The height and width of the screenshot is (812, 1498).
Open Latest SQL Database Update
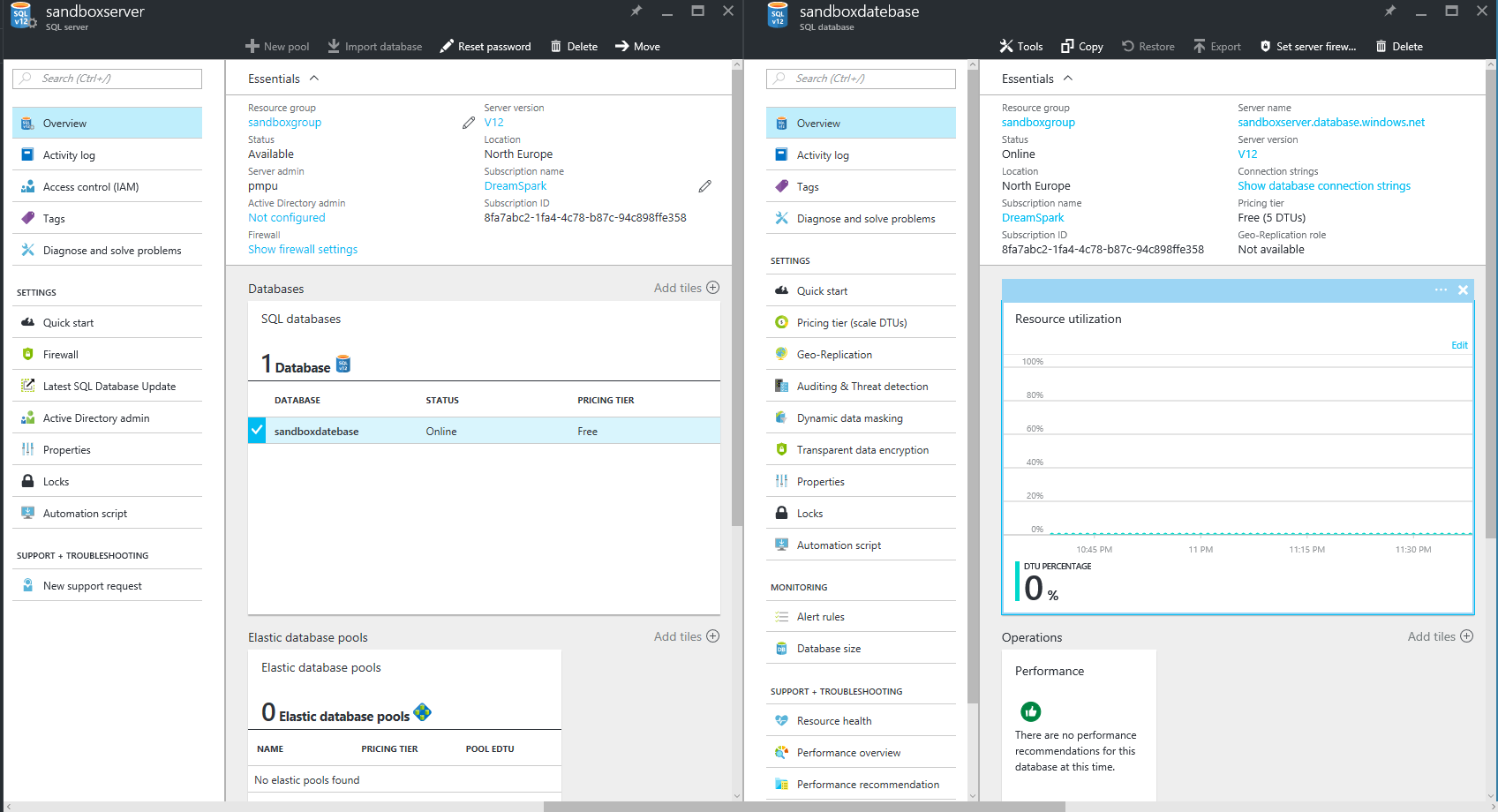[107, 387]
